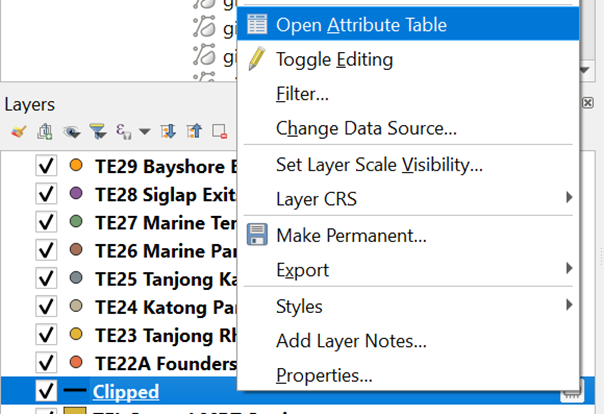Image resolution: width=604 pixels, height=414 pixels.
Task: Click the Expand All layers icon
Action: (169, 131)
